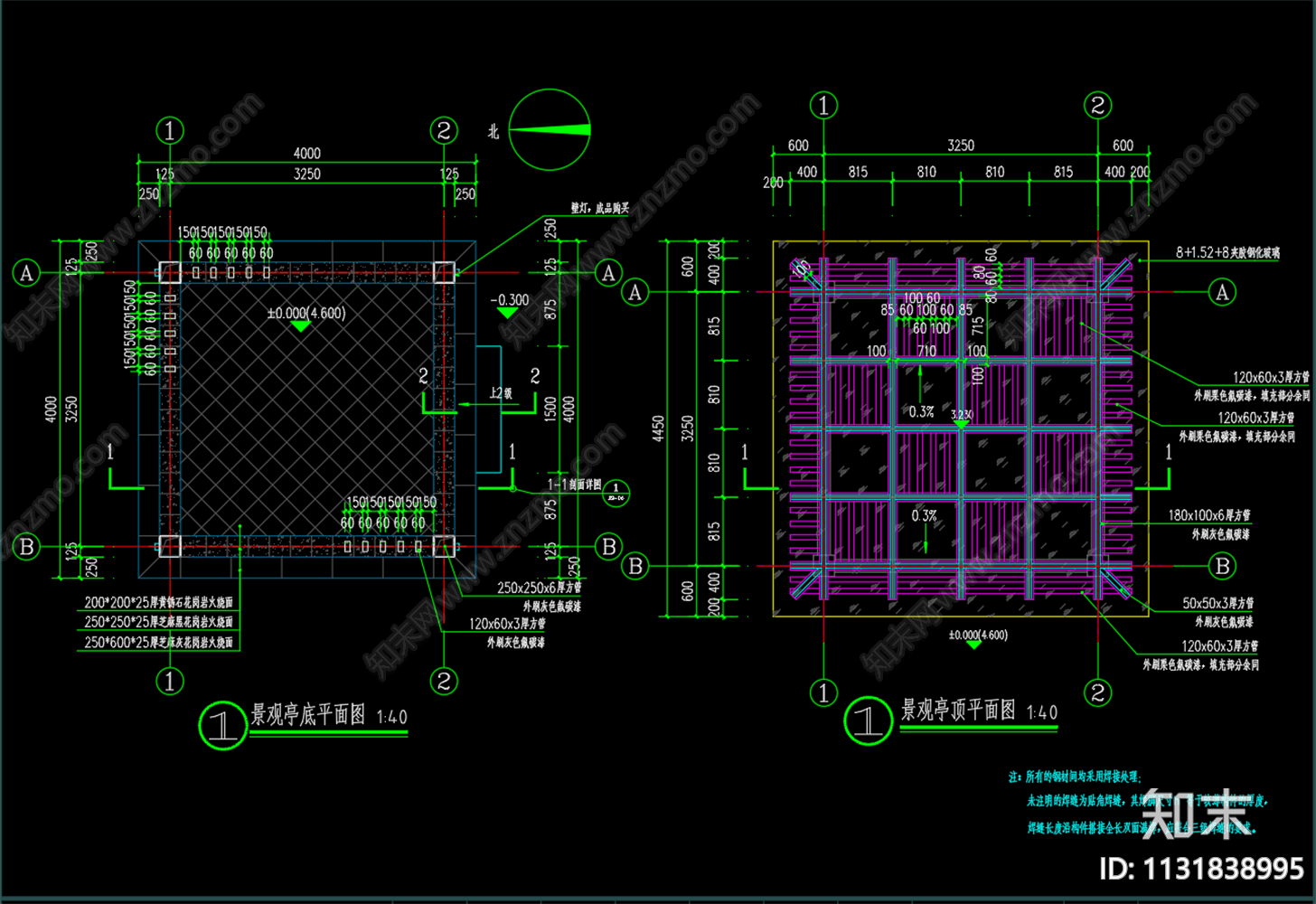Click the 12级 steps label
The height and width of the screenshot is (904, 1316).
click(x=501, y=393)
